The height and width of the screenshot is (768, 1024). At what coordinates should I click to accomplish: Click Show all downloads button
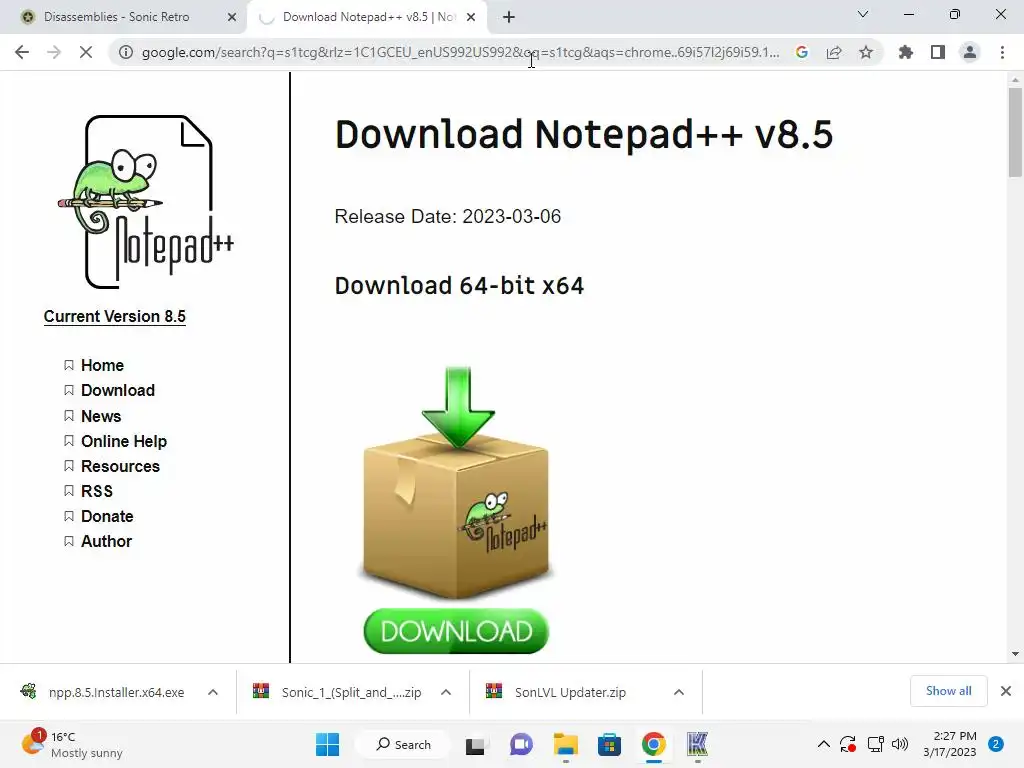click(948, 691)
